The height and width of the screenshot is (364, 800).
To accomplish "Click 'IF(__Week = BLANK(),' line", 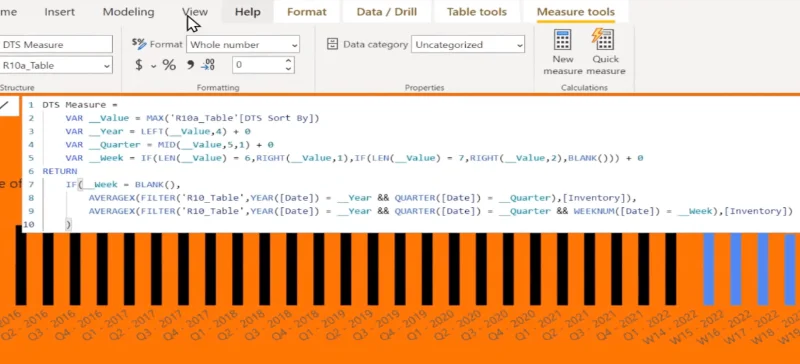I will [123, 184].
